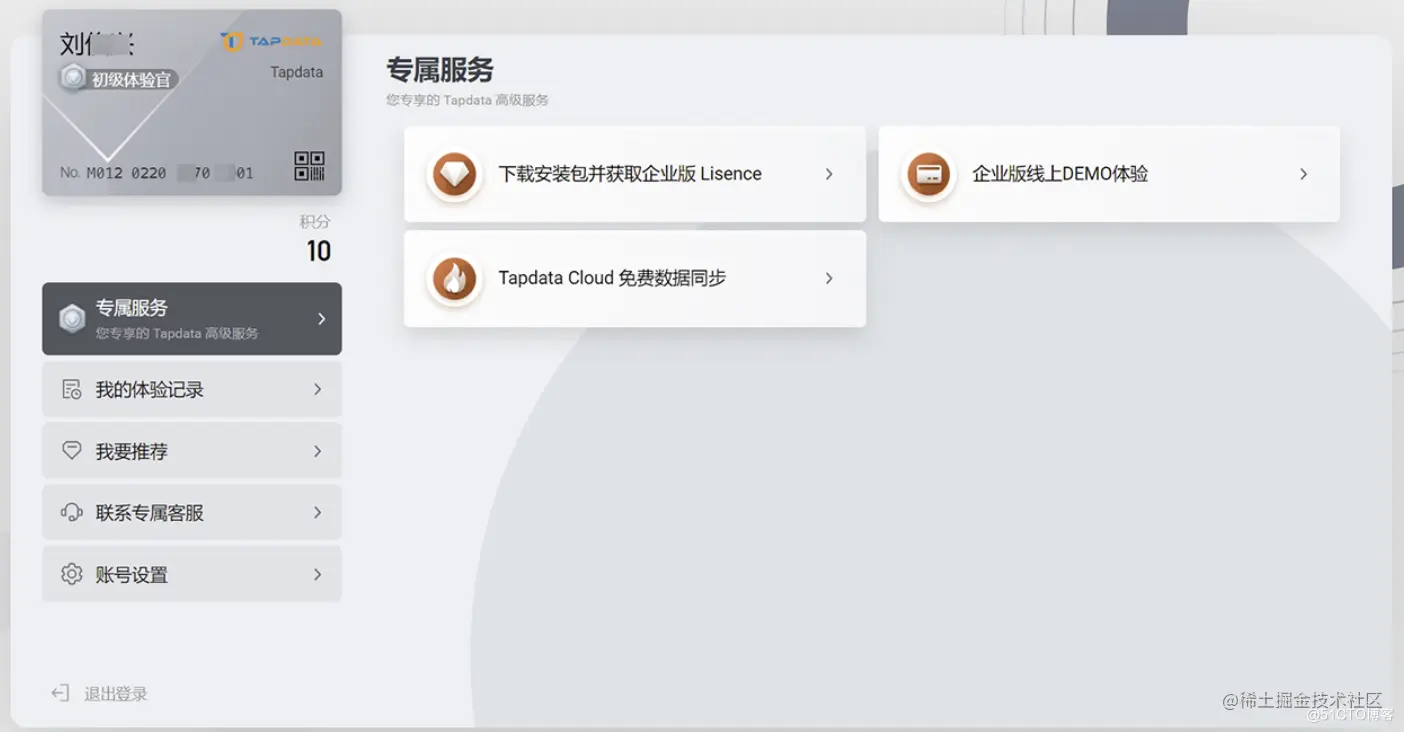Click the gear icon beside 账号设置
Image resolution: width=1404 pixels, height=732 pixels.
72,574
